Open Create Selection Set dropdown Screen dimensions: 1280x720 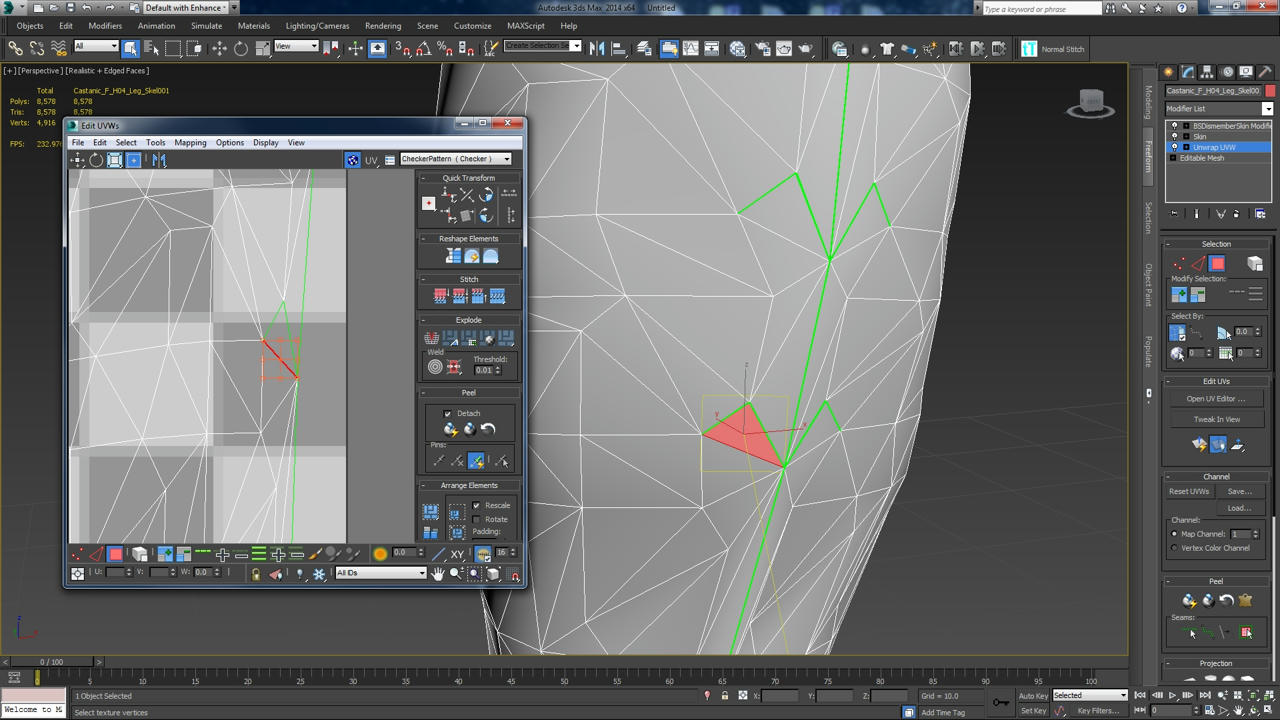coord(543,46)
